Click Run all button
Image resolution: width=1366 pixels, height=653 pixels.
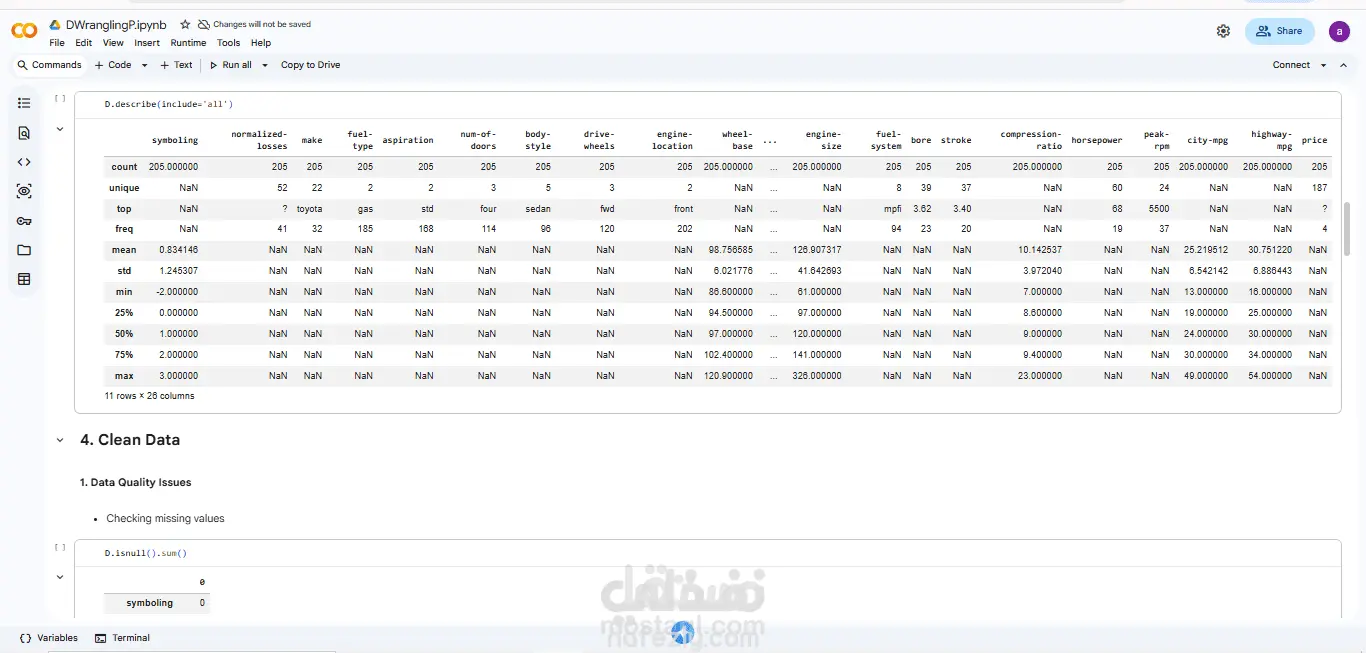[x=230, y=65]
